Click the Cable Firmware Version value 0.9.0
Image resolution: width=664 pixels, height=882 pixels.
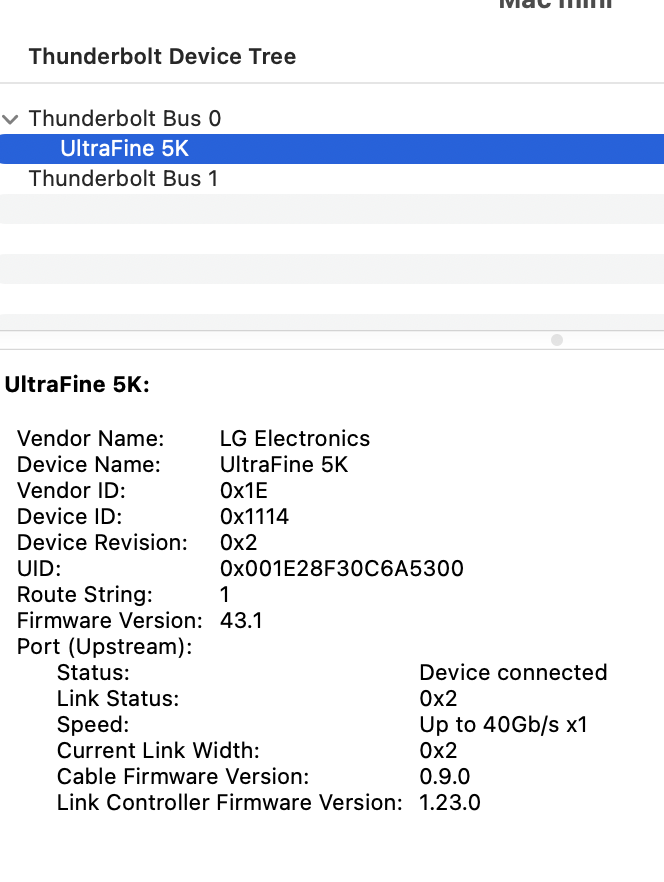coord(445,777)
